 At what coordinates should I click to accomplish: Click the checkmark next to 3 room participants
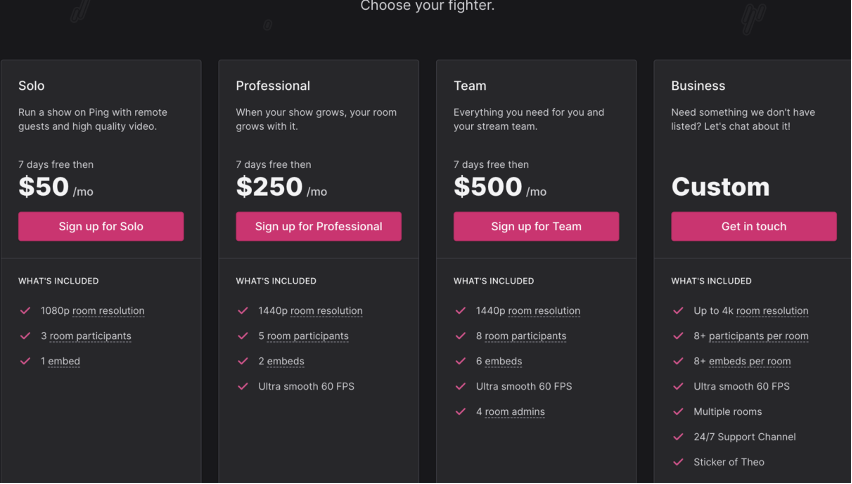tap(25, 336)
